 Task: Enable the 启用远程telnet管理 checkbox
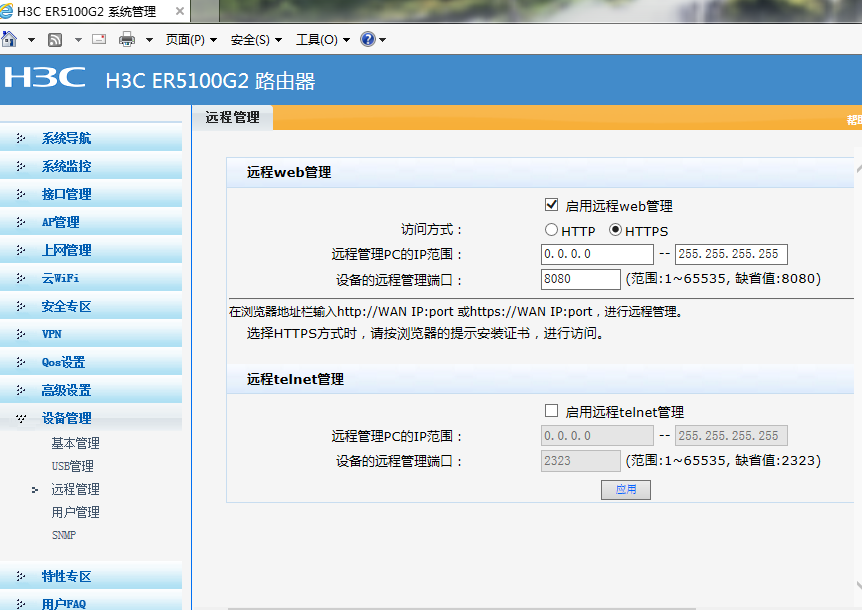click(x=551, y=411)
